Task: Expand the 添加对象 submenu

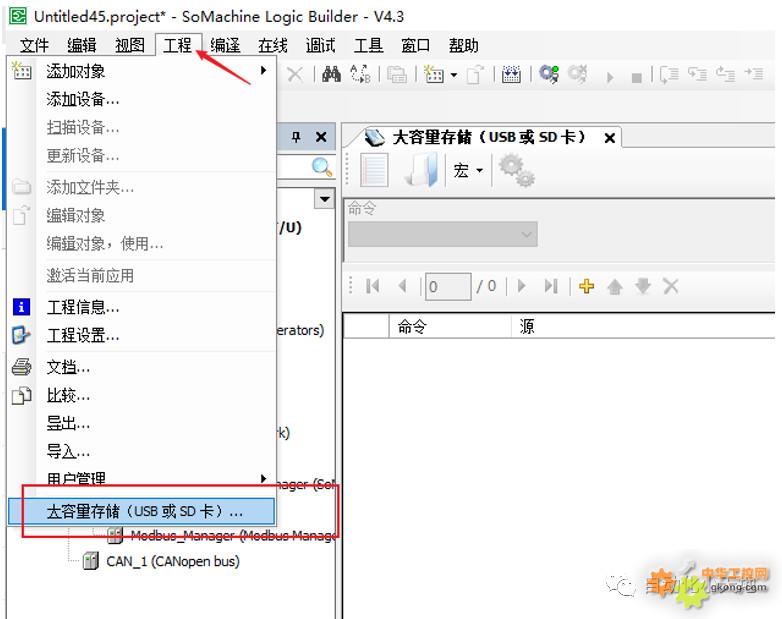Action: tap(142, 71)
